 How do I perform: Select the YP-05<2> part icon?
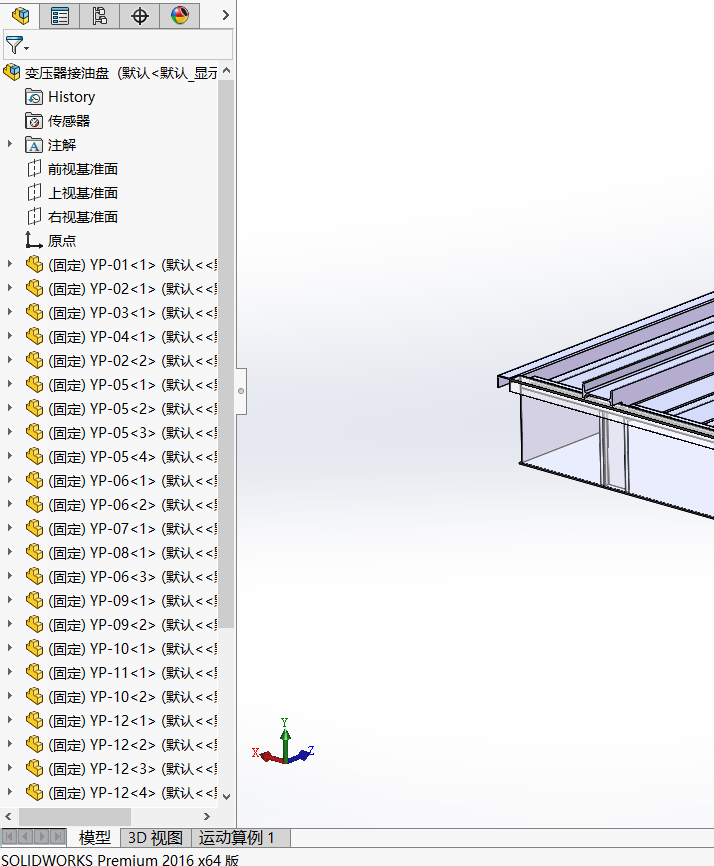(34, 409)
